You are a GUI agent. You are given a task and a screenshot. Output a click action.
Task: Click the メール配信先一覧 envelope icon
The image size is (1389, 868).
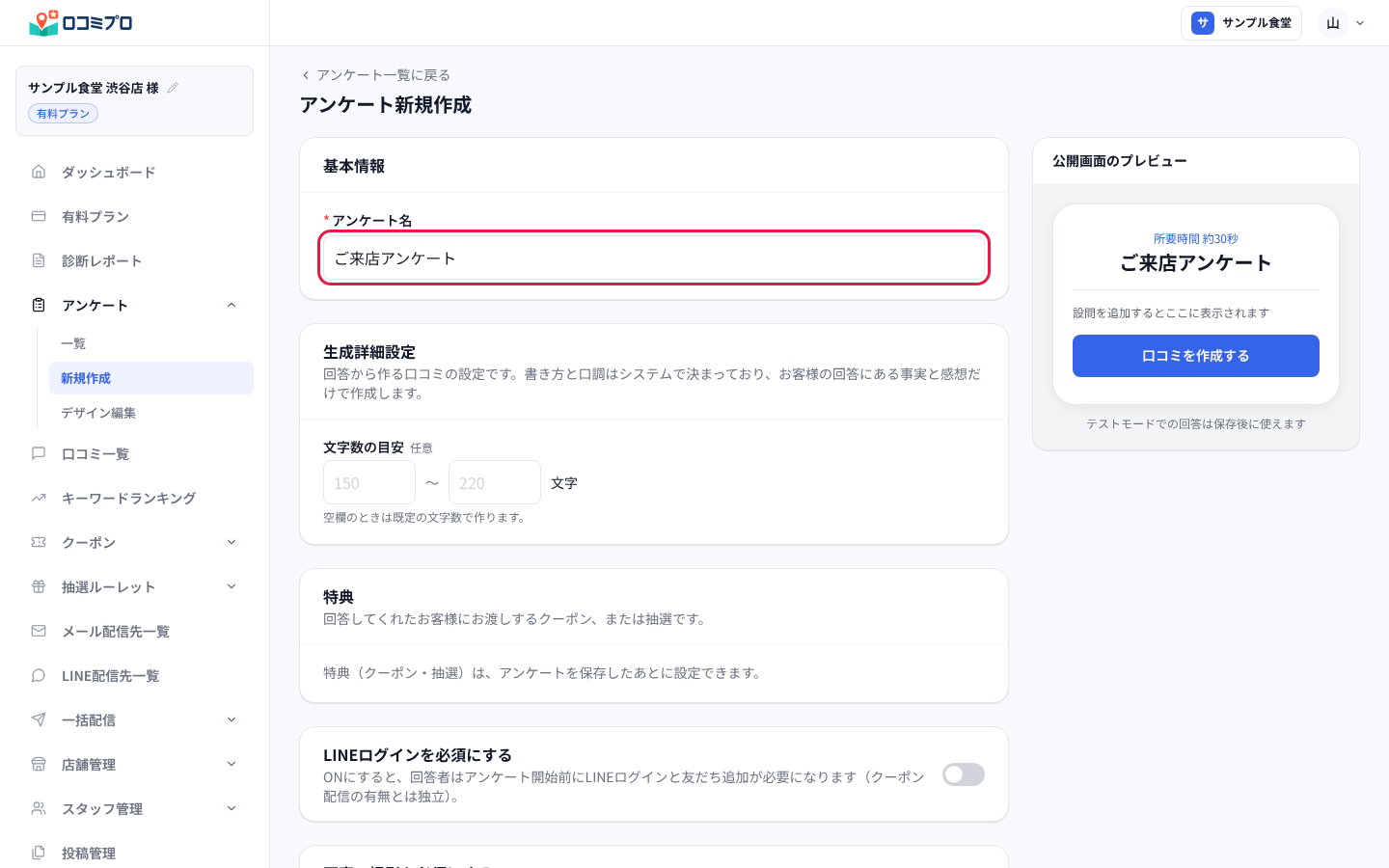coord(39,631)
